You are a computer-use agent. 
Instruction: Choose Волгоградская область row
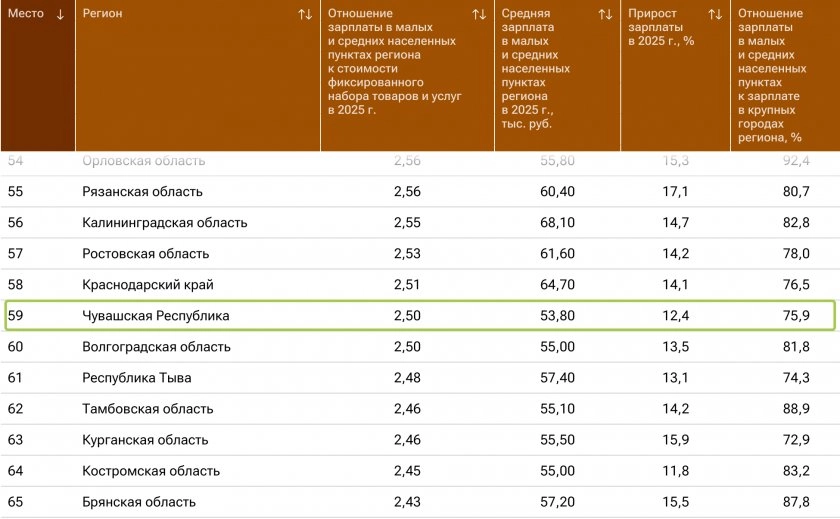156,347
